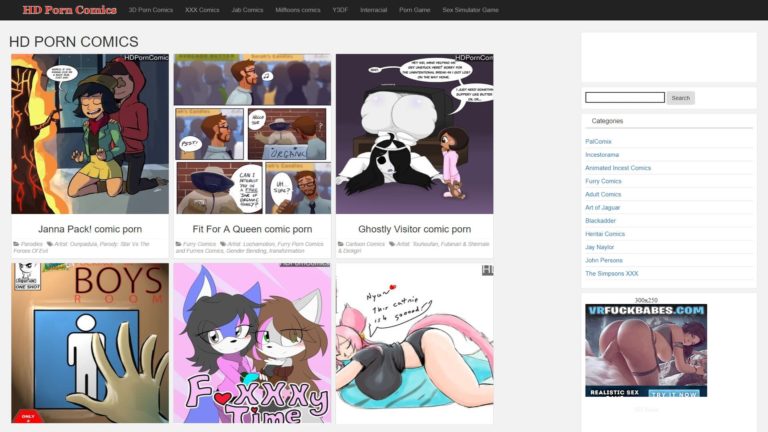Go to Jab Comics from navigation bar

pyautogui.click(x=247, y=10)
